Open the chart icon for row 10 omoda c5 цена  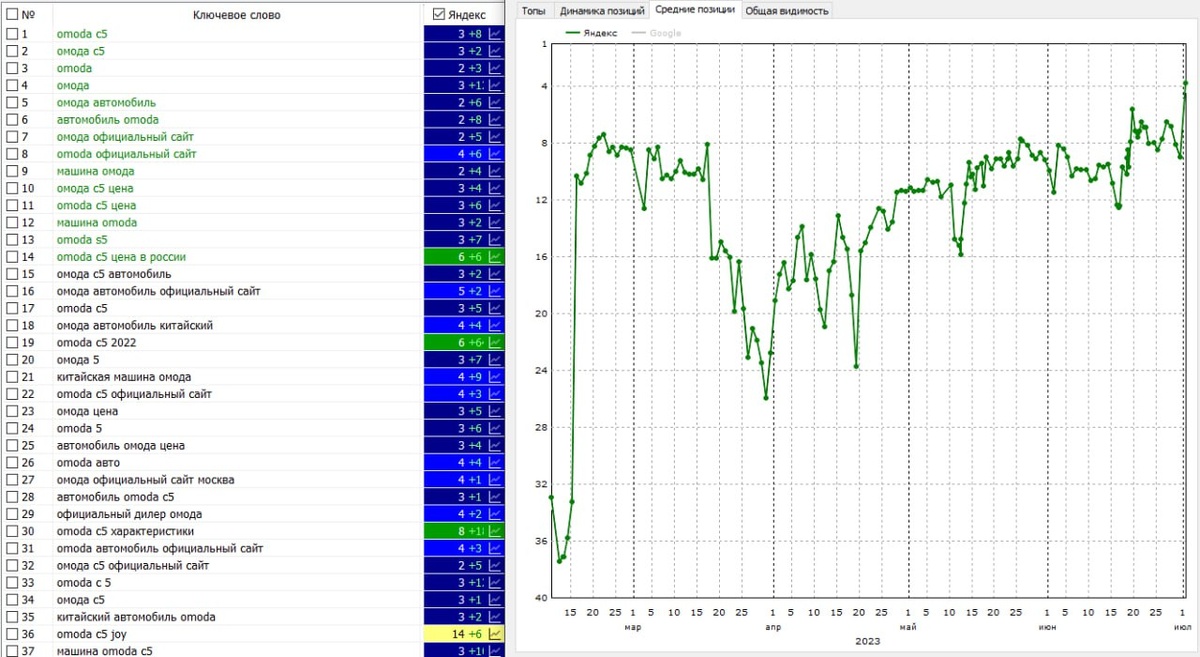pos(495,188)
